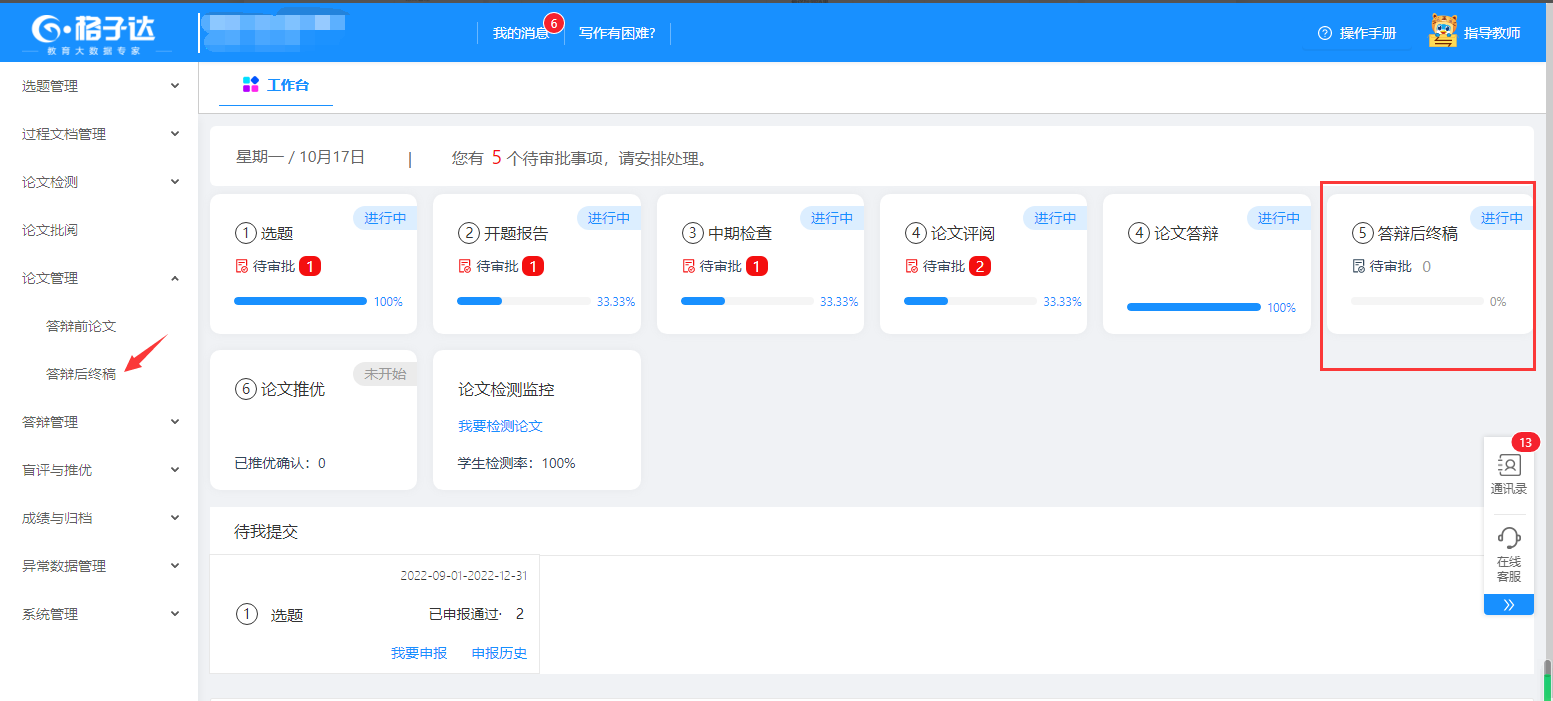Screen dimensions: 1553x701
Task: Click the 通讯录 contacts icon
Action: 1508,466
